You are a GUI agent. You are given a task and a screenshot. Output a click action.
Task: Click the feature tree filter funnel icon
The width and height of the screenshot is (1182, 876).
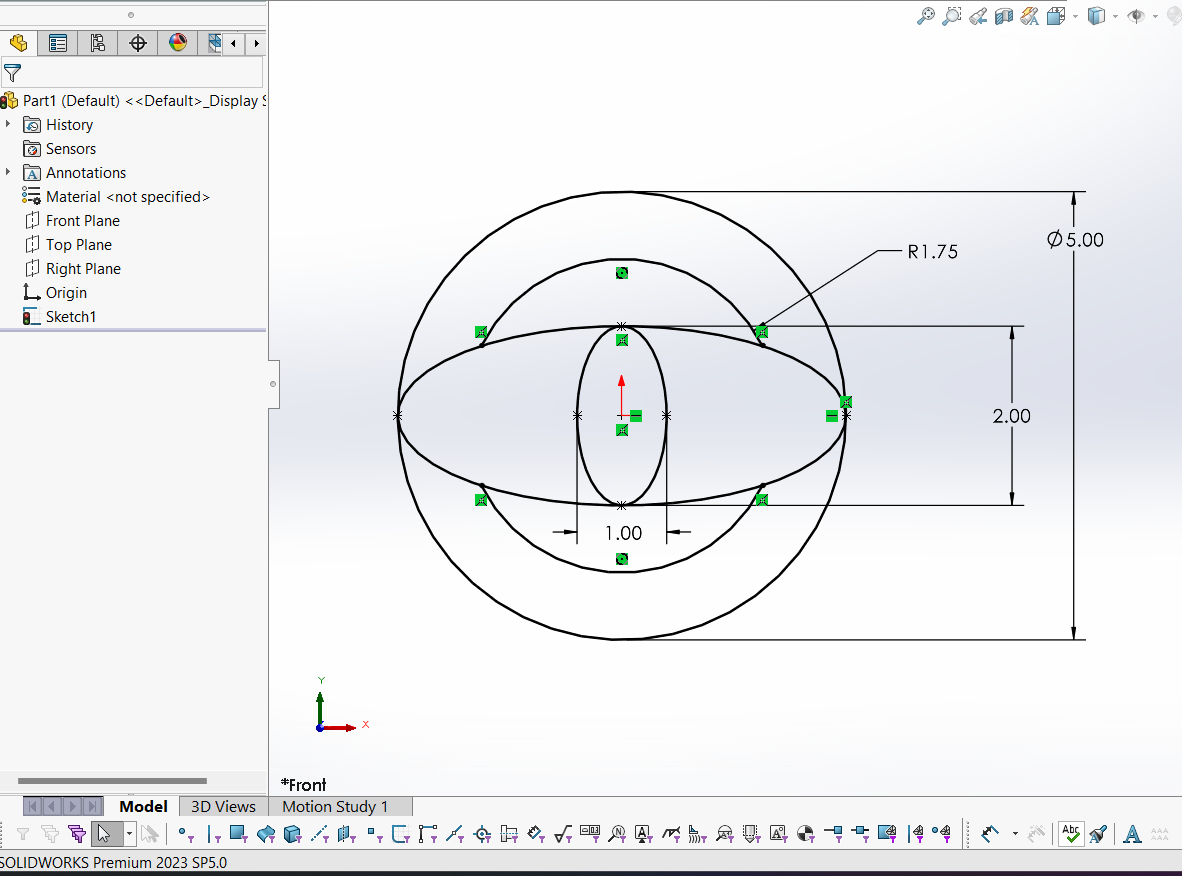(12, 73)
